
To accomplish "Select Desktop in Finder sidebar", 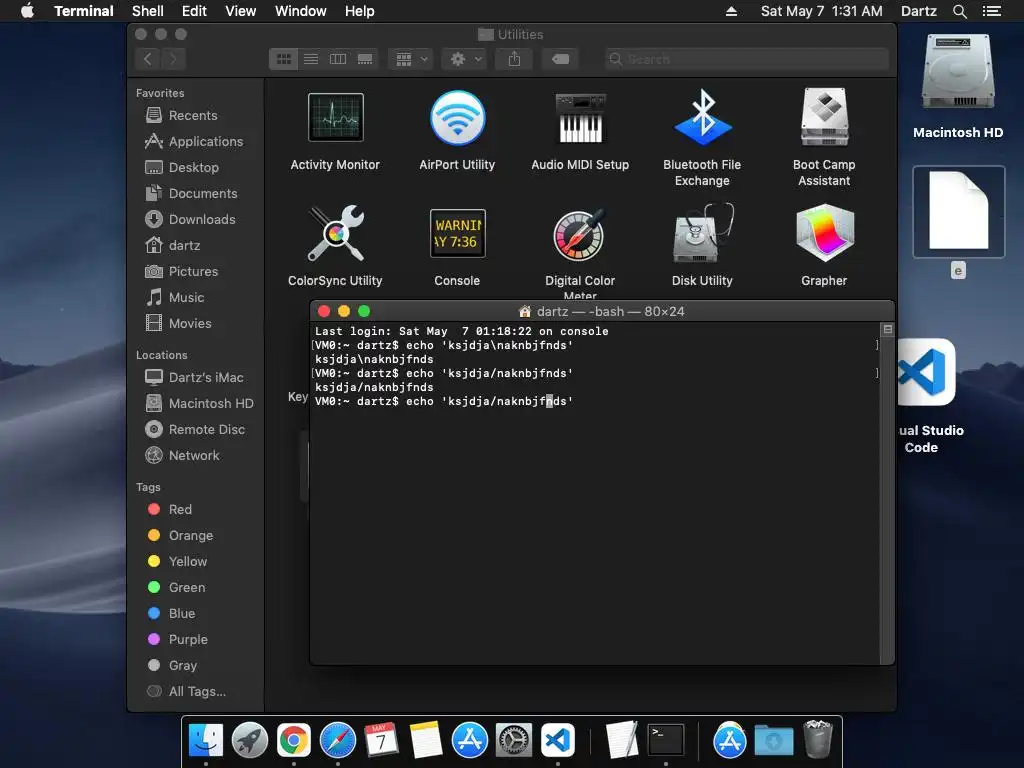I will pyautogui.click(x=182, y=168).
